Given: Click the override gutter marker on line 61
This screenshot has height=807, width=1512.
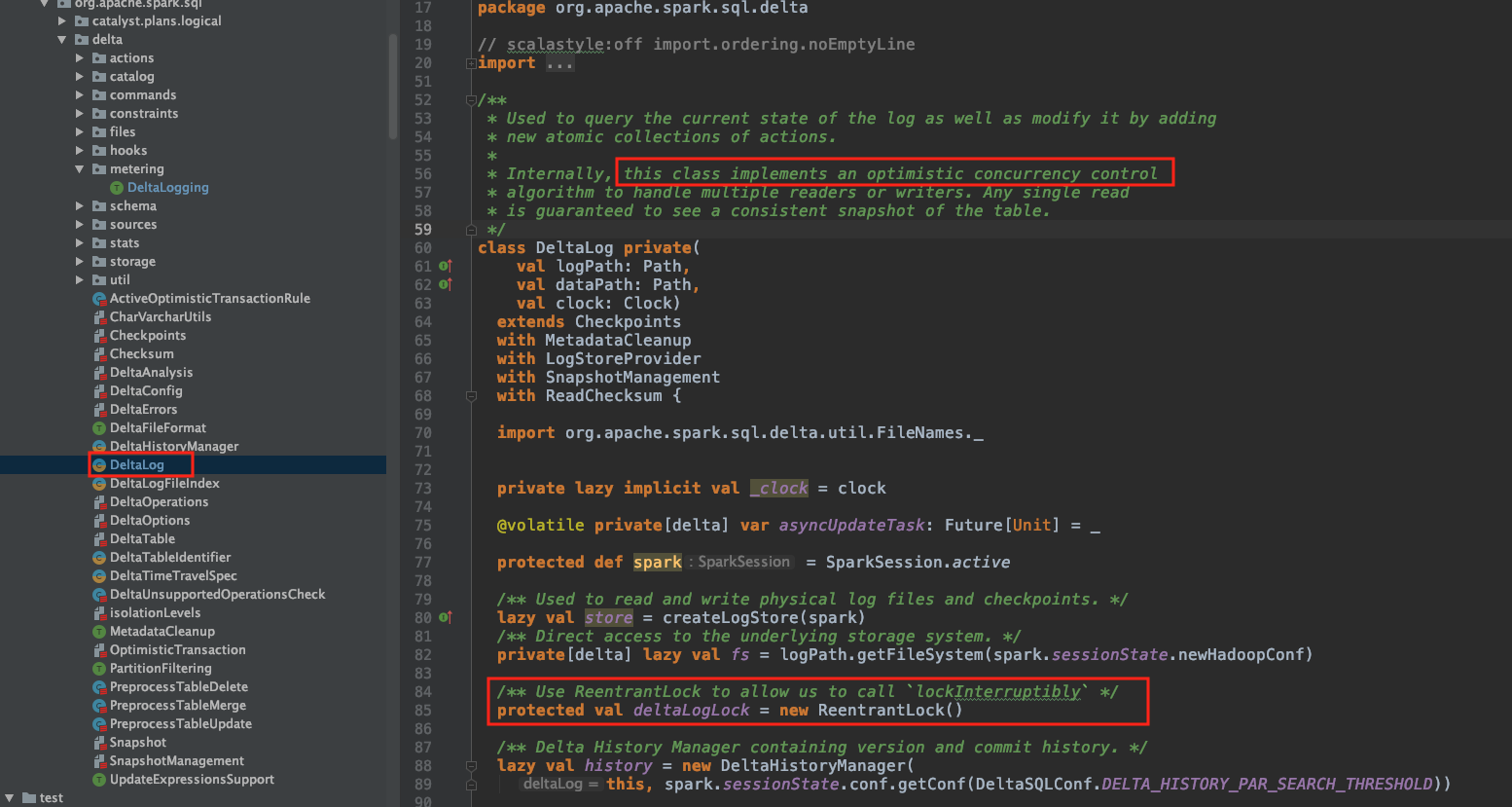Looking at the screenshot, I should [x=446, y=266].
